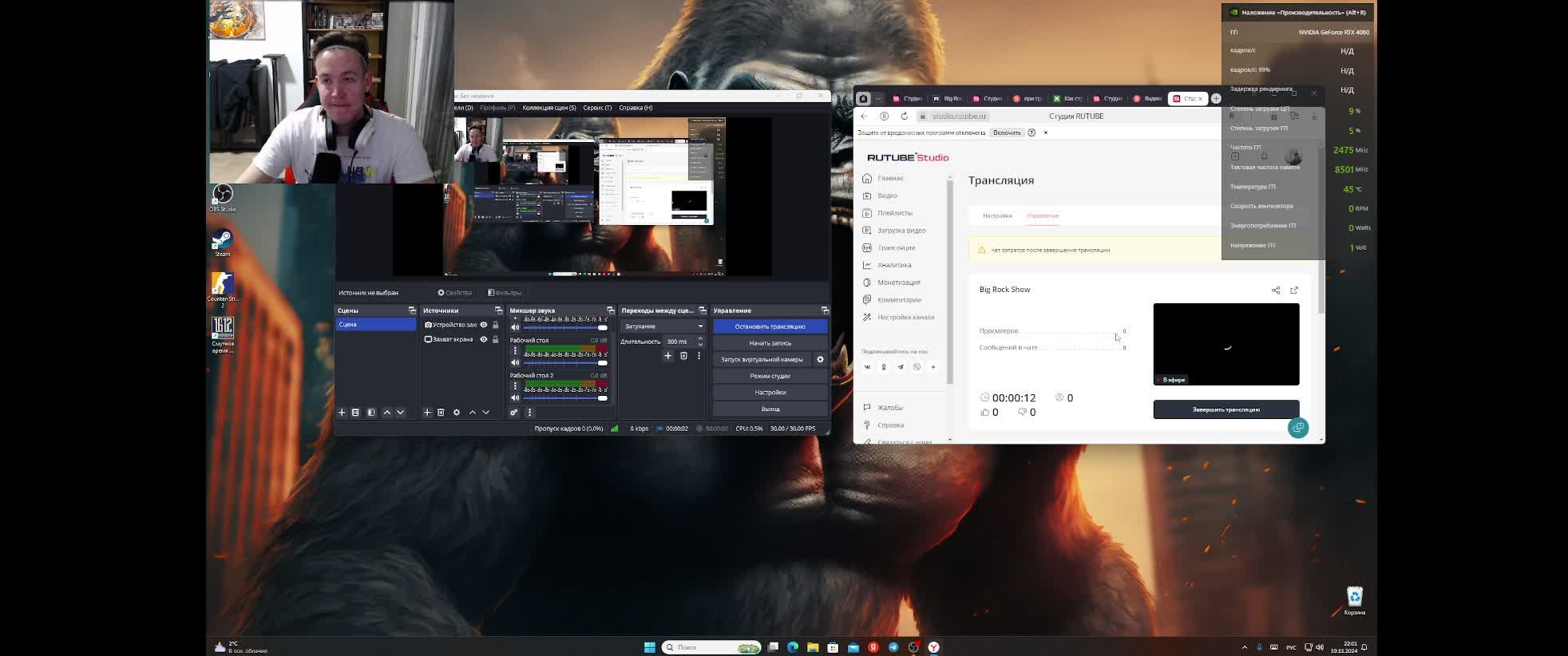Open OBS Настройки button
Viewport: 1568px width, 656px height.
tap(770, 393)
